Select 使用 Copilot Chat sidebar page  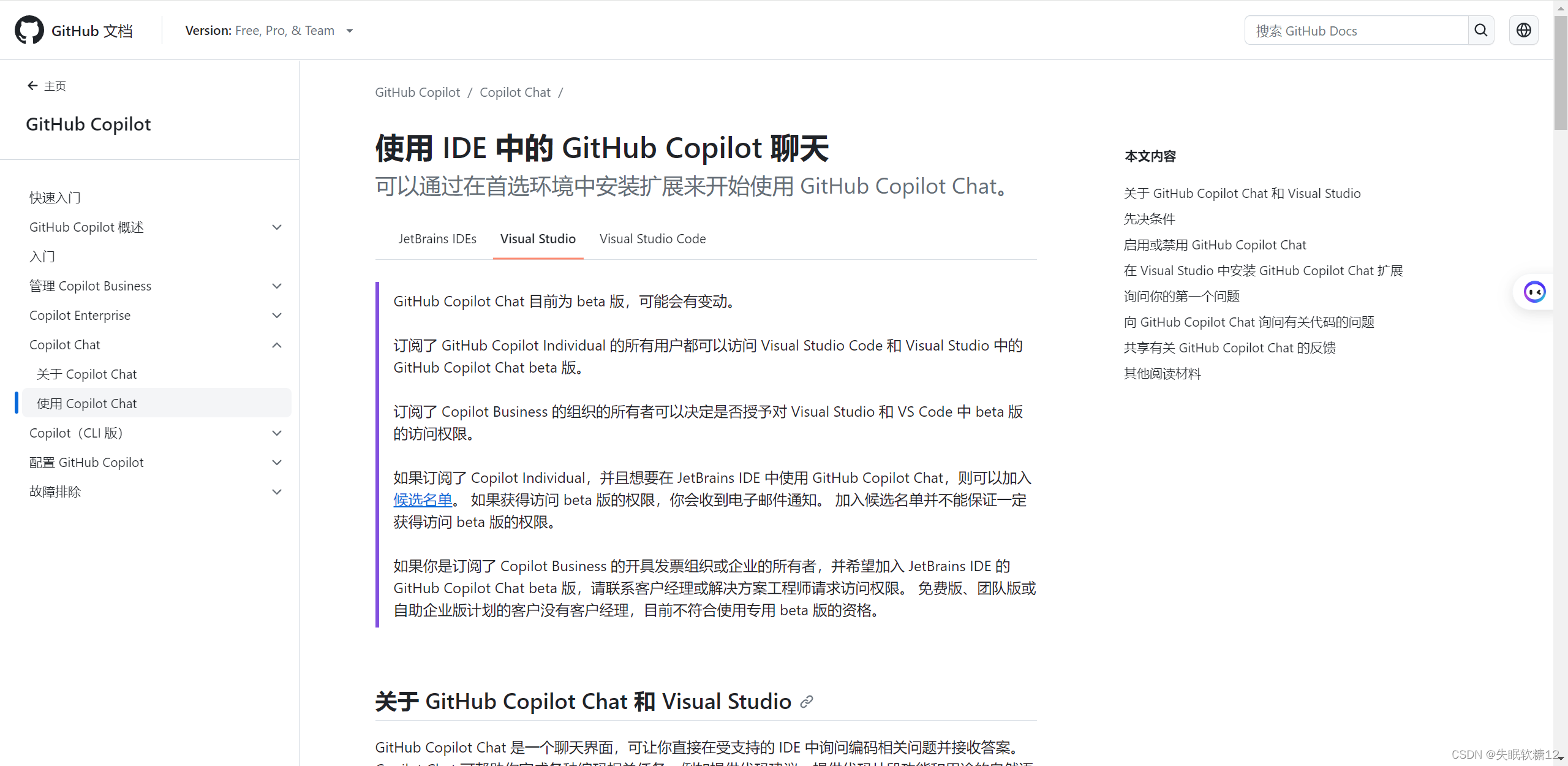point(156,403)
